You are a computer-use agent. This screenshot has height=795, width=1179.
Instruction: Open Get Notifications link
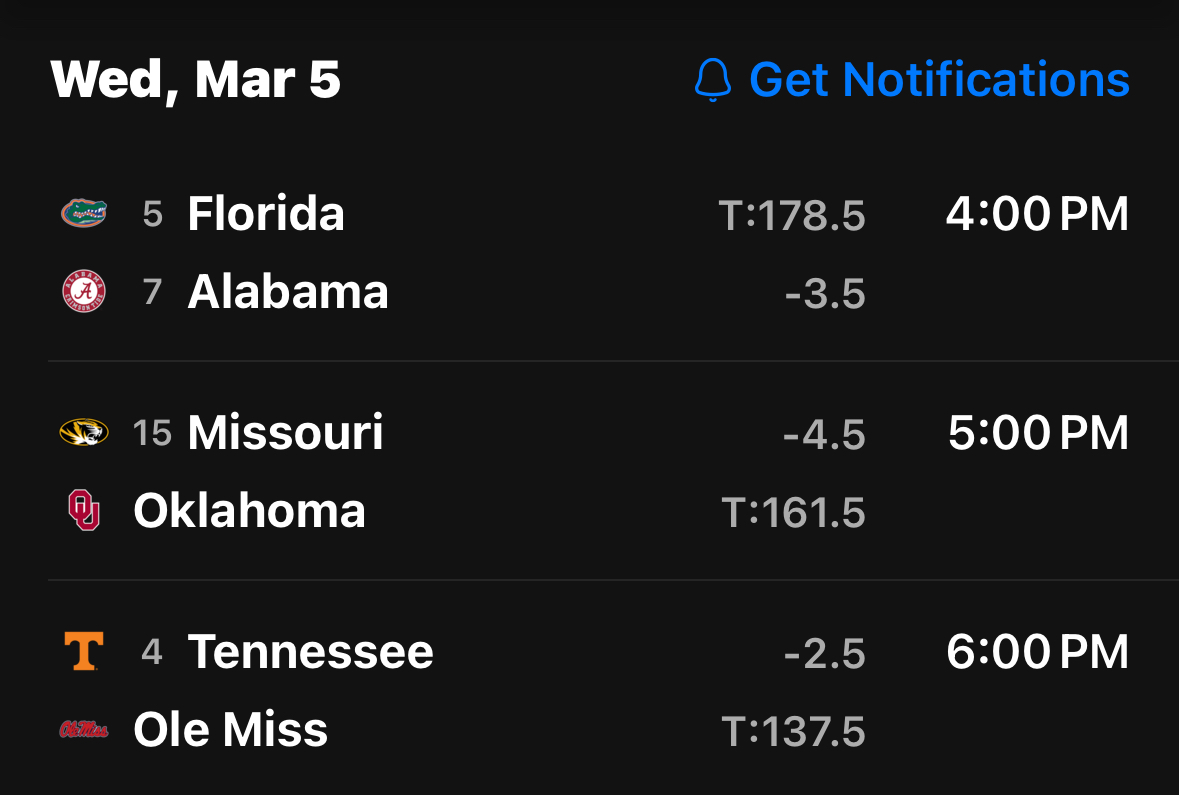938,80
